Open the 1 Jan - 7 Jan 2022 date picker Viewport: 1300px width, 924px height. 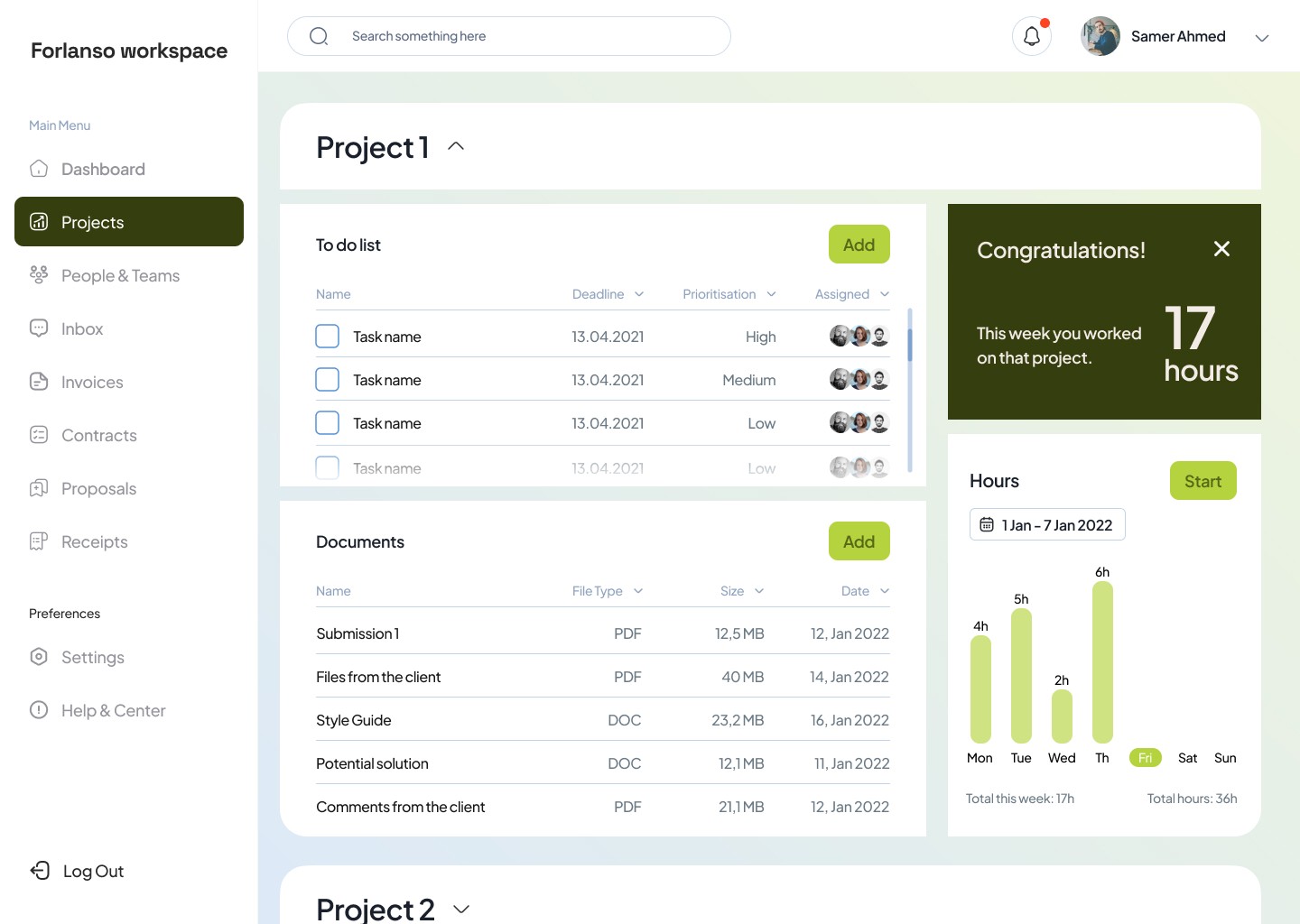1047,524
